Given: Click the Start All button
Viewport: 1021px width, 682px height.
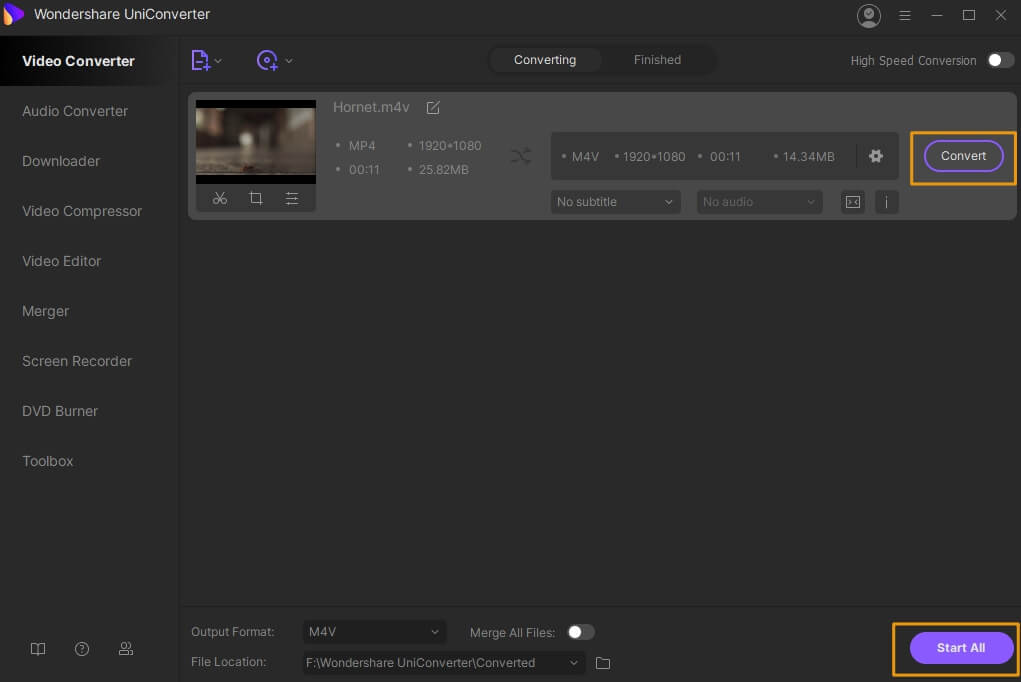Looking at the screenshot, I should [960, 648].
